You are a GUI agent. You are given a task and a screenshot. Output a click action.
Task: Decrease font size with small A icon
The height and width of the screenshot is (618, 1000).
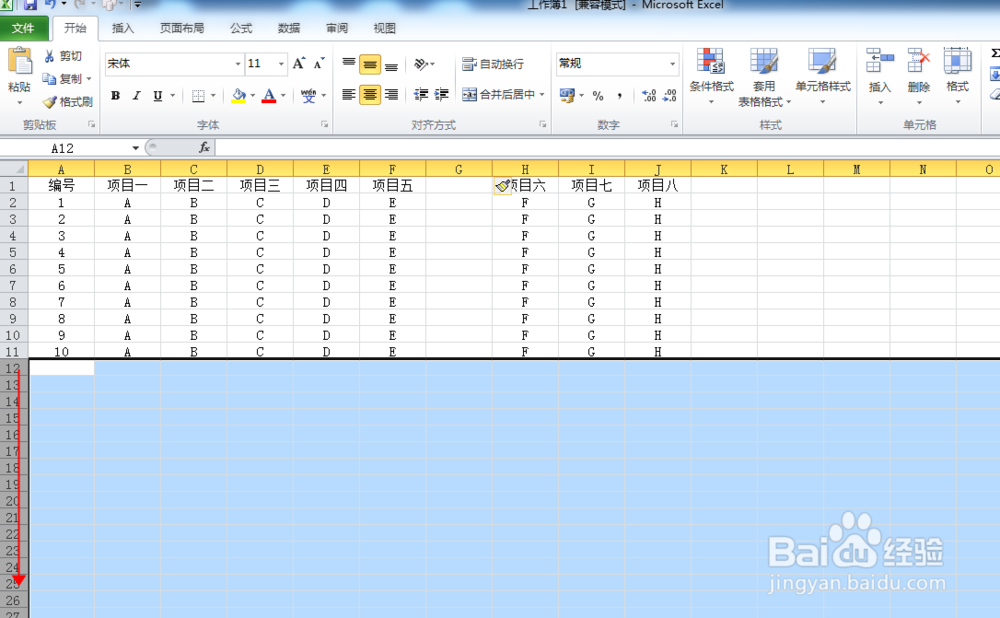pyautogui.click(x=318, y=63)
